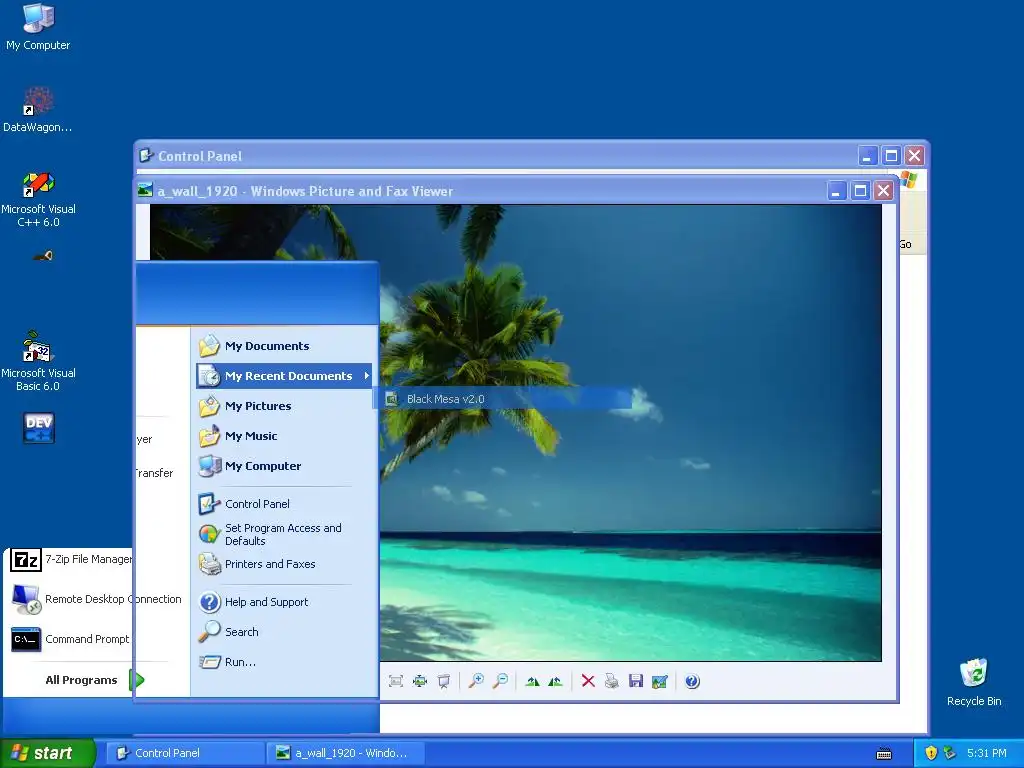Minimize the Picture and Fax Viewer window

point(837,191)
